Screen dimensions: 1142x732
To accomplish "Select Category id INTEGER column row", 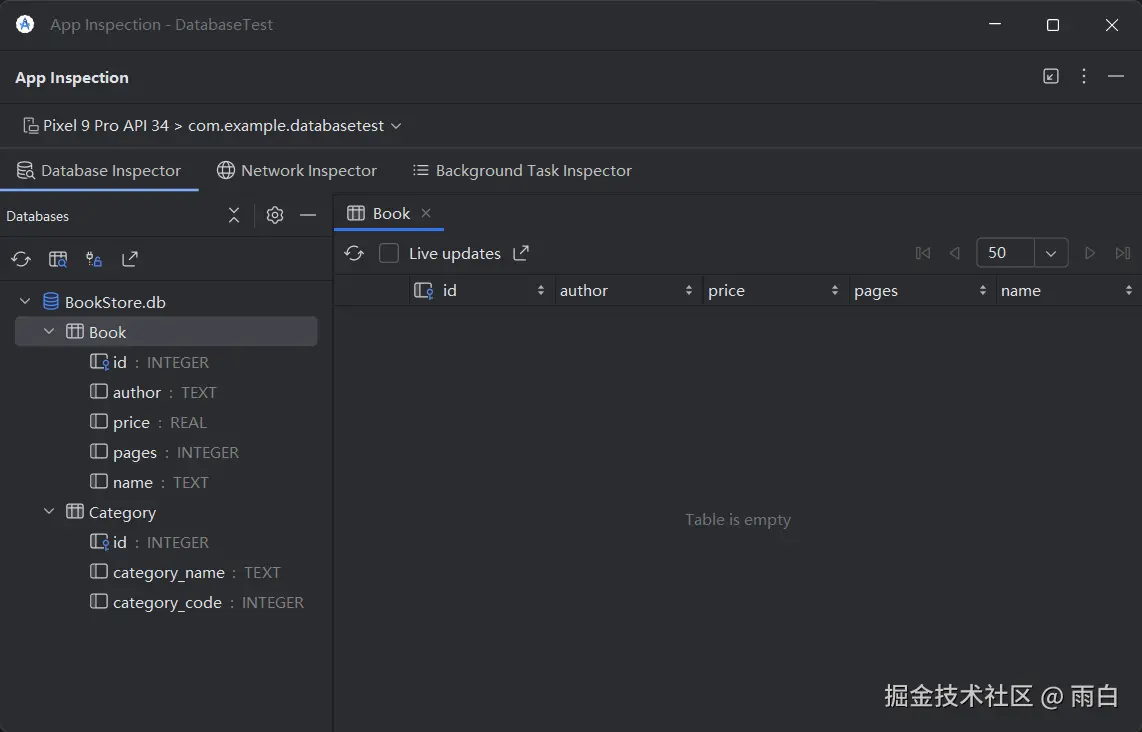I will [x=166, y=542].
